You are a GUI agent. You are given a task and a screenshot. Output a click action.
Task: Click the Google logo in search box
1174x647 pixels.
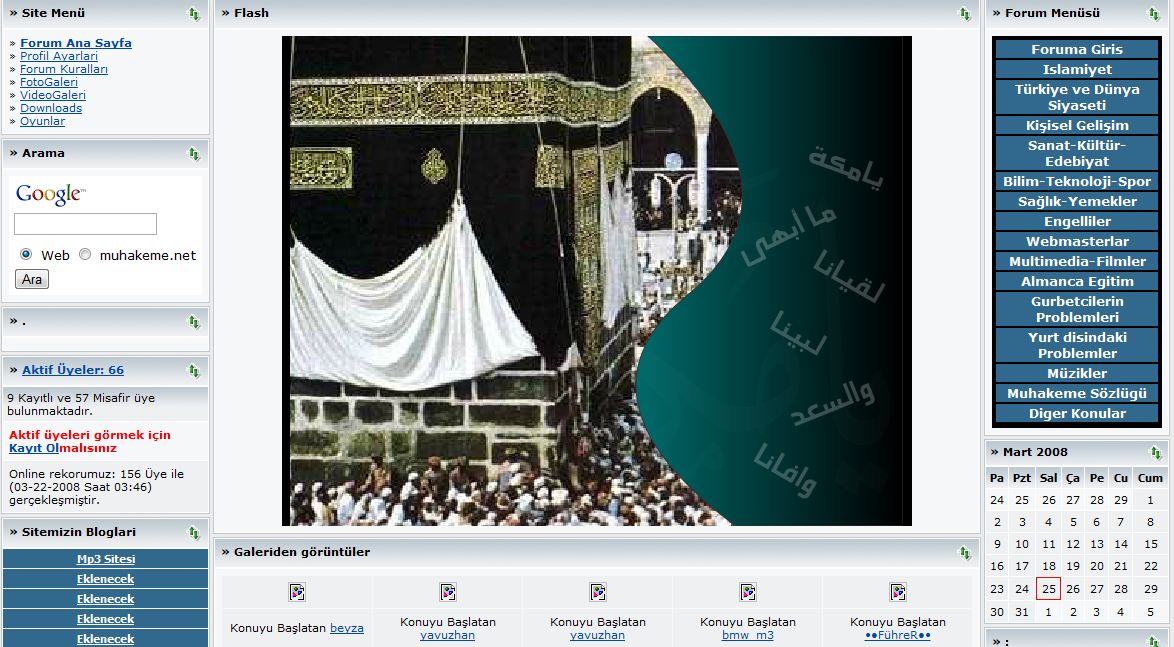coord(50,194)
